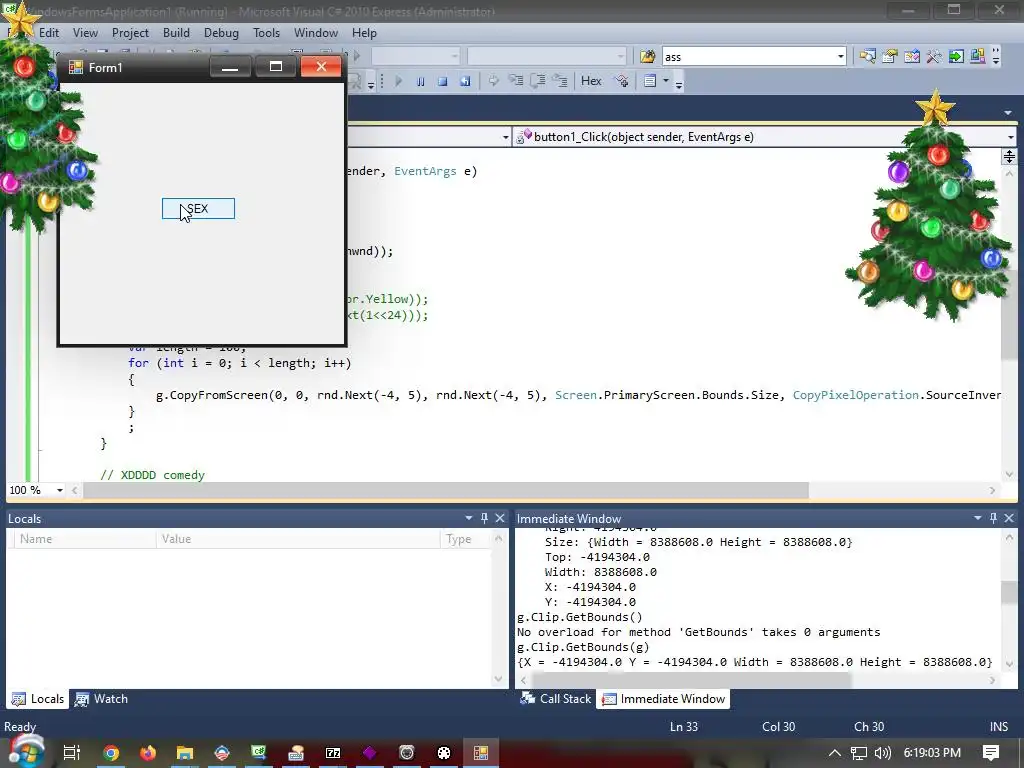The width and height of the screenshot is (1024, 768).
Task: Click the editor horizontal scrollbar thumb
Action: click(x=445, y=490)
